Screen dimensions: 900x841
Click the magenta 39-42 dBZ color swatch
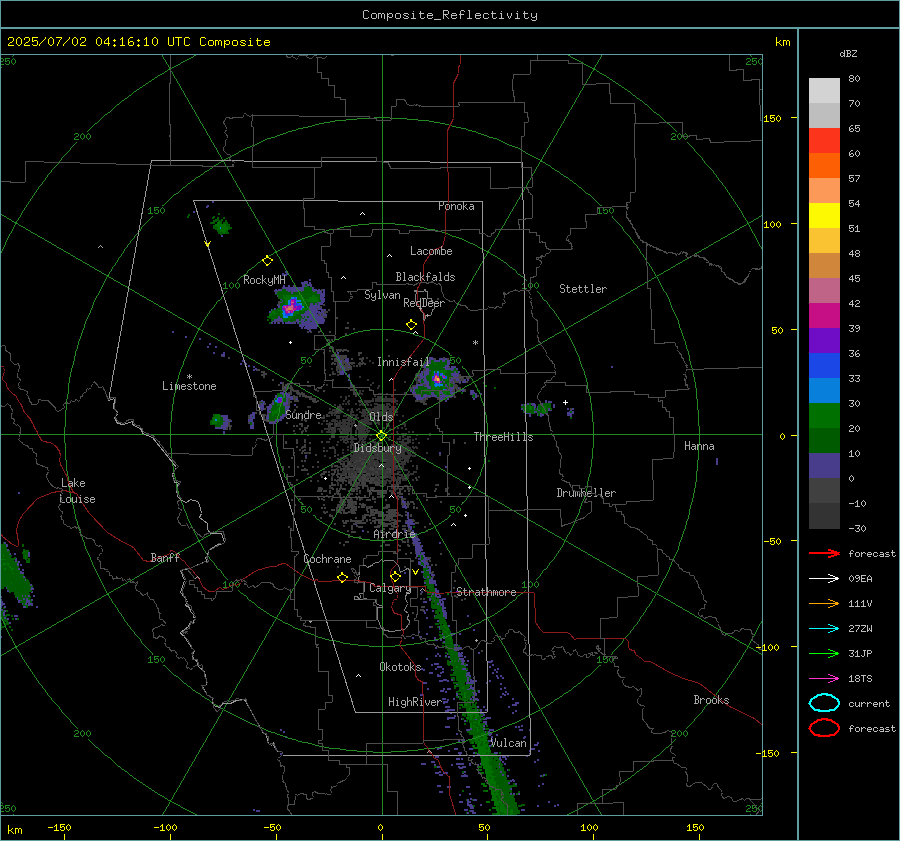[824, 316]
